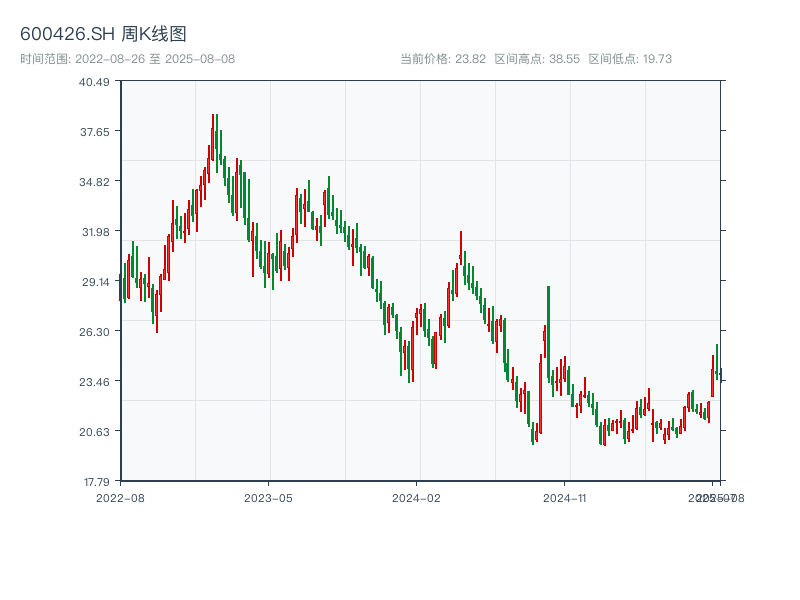Click the y-axis label 34.82
This screenshot has height=600, width=800.
click(94, 182)
